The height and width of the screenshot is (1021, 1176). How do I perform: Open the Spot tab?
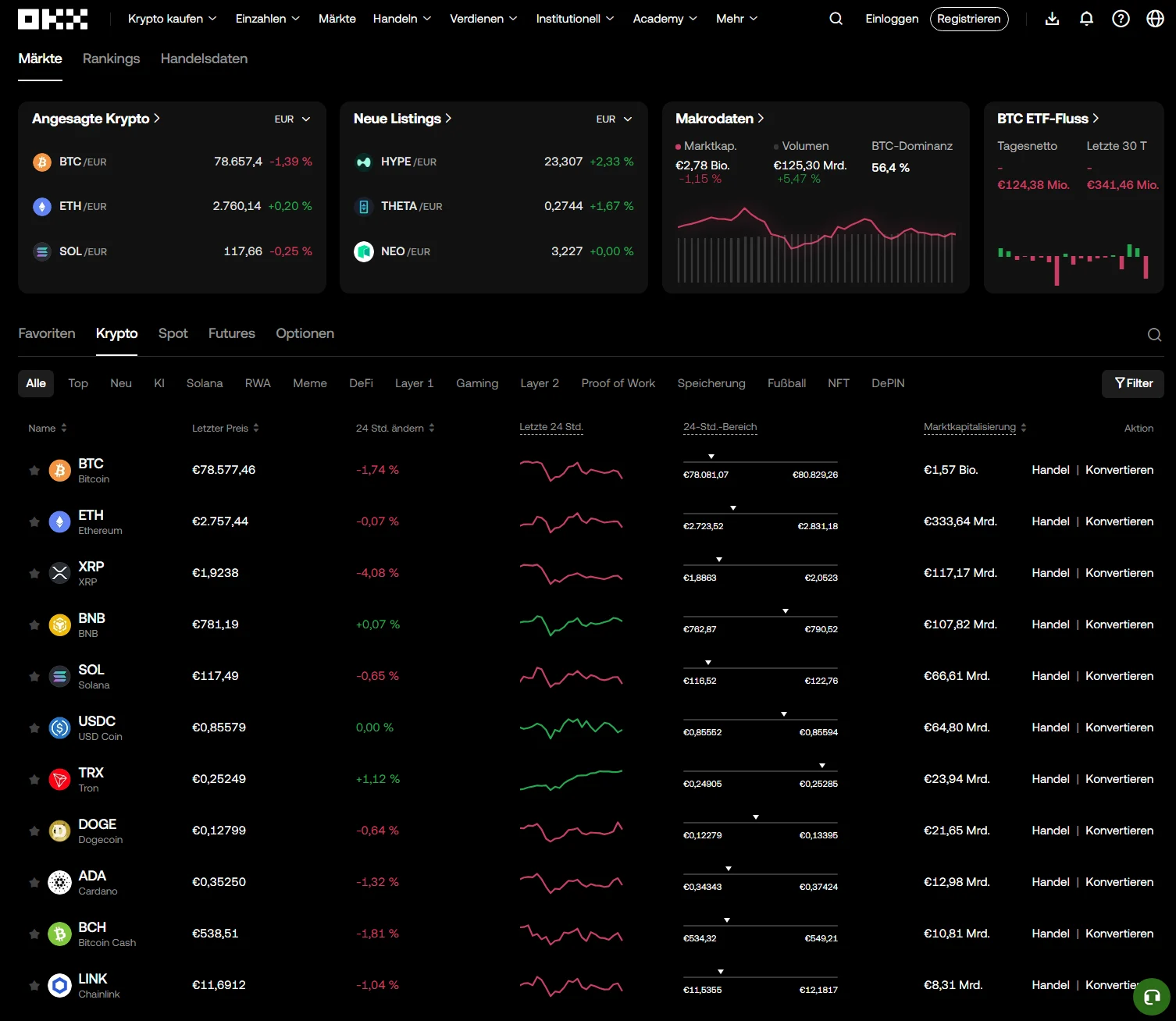point(173,333)
